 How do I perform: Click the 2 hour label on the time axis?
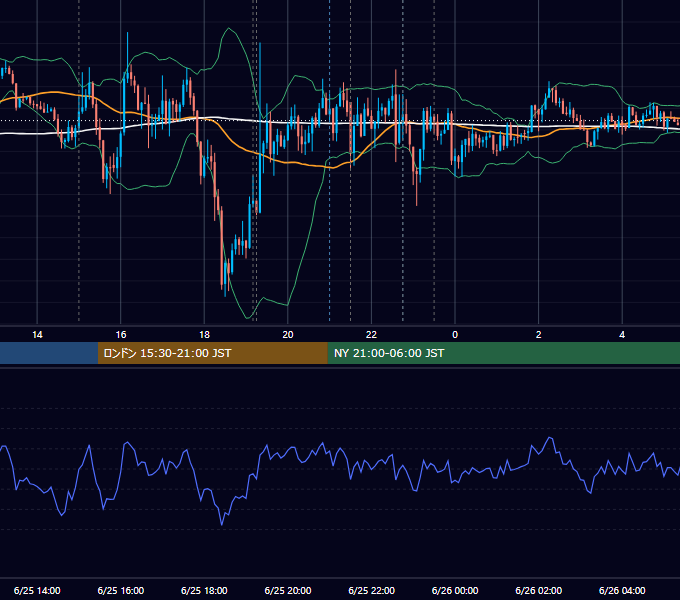tap(539, 335)
